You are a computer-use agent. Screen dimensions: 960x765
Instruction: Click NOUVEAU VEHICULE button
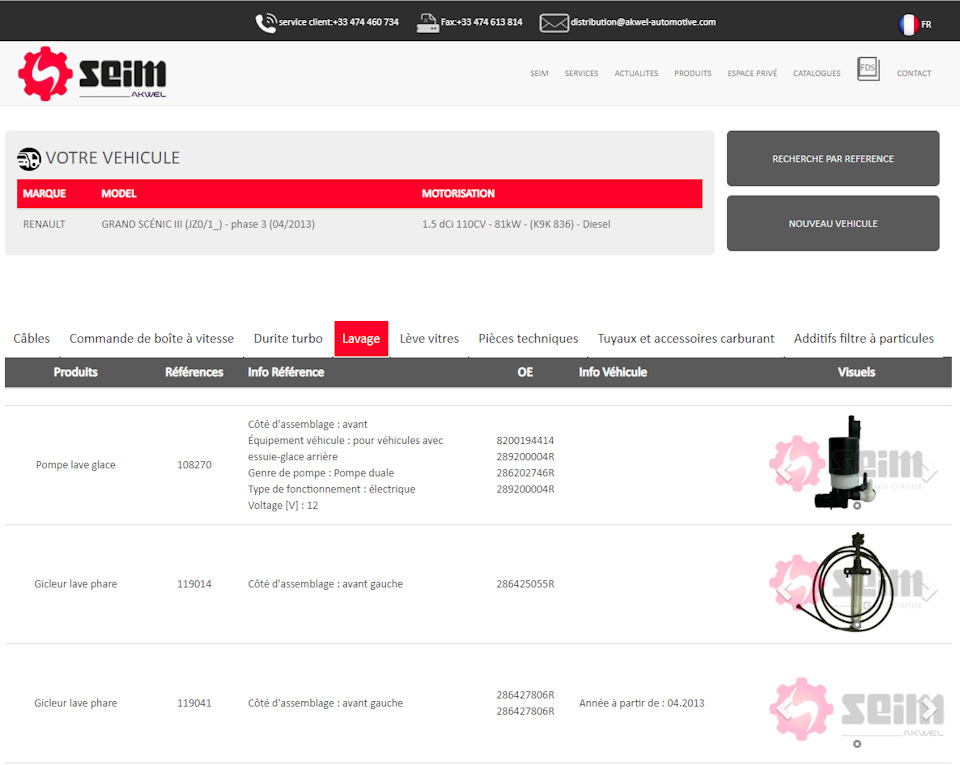(833, 223)
